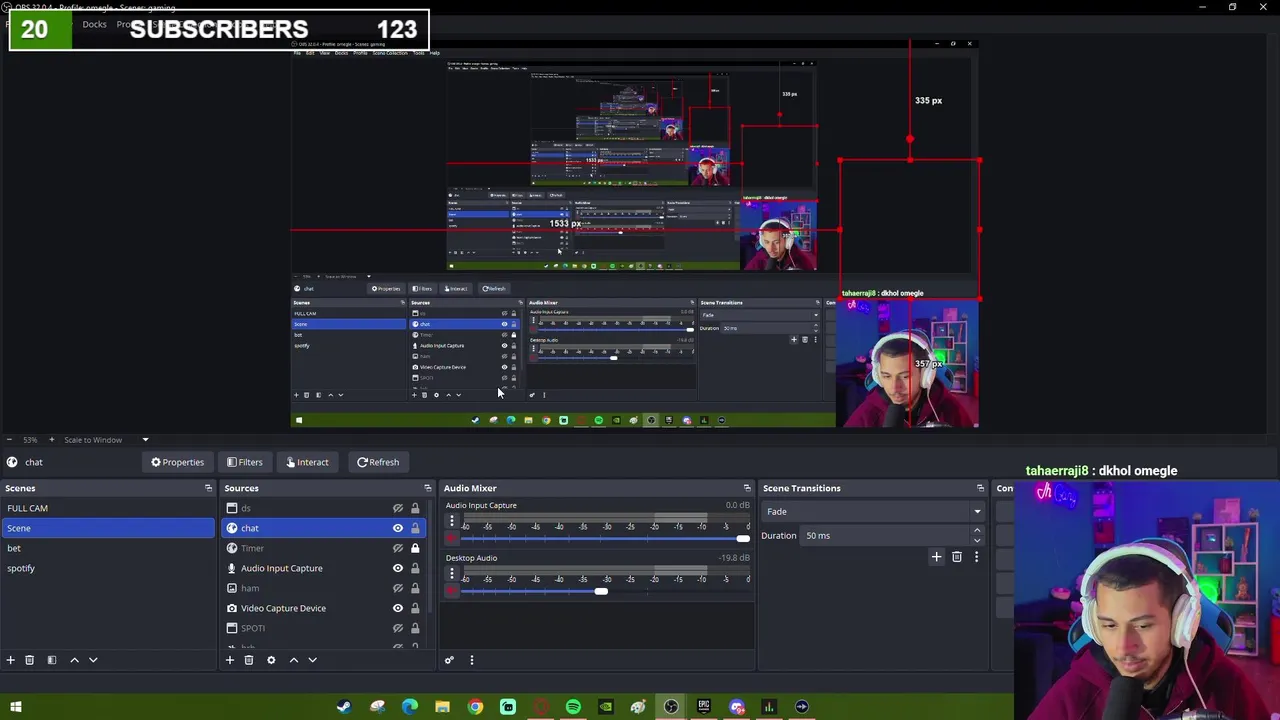Adjust Audio Input Capture volume slider
Image resolution: width=1280 pixels, height=720 pixels.
[x=743, y=539]
